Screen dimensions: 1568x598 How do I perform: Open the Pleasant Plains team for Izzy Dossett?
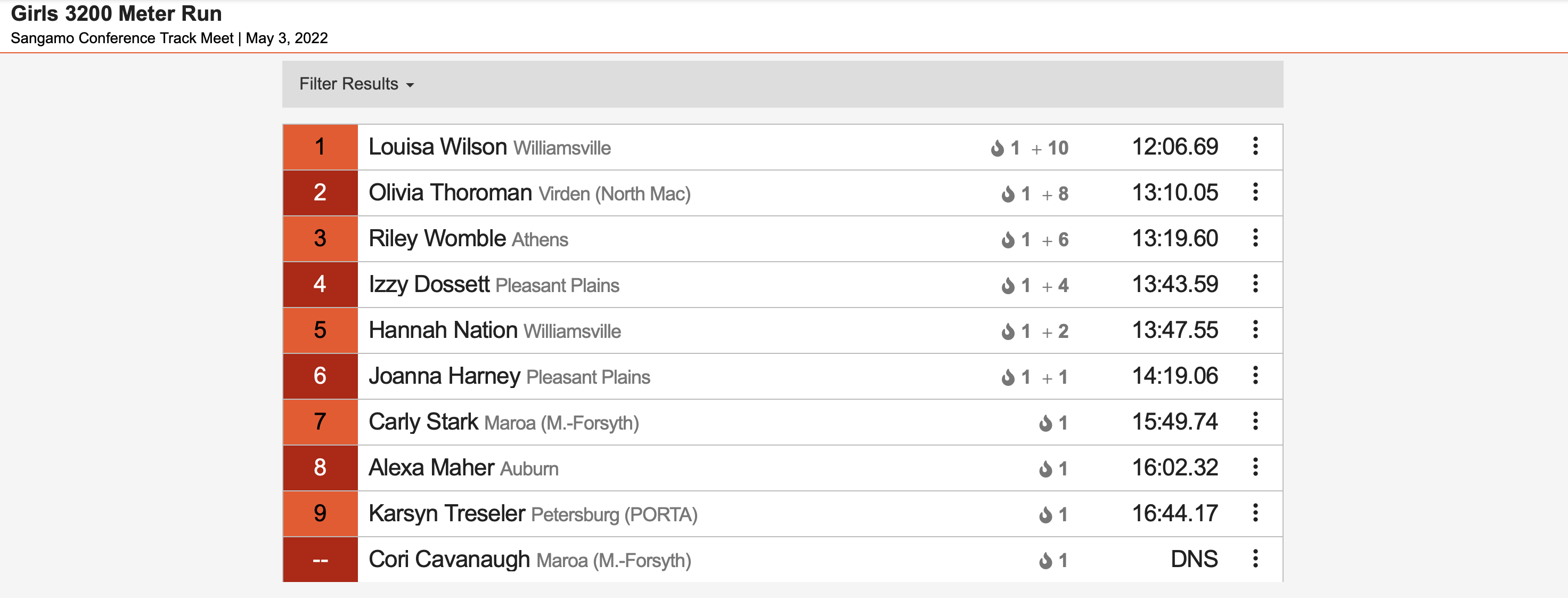click(557, 286)
